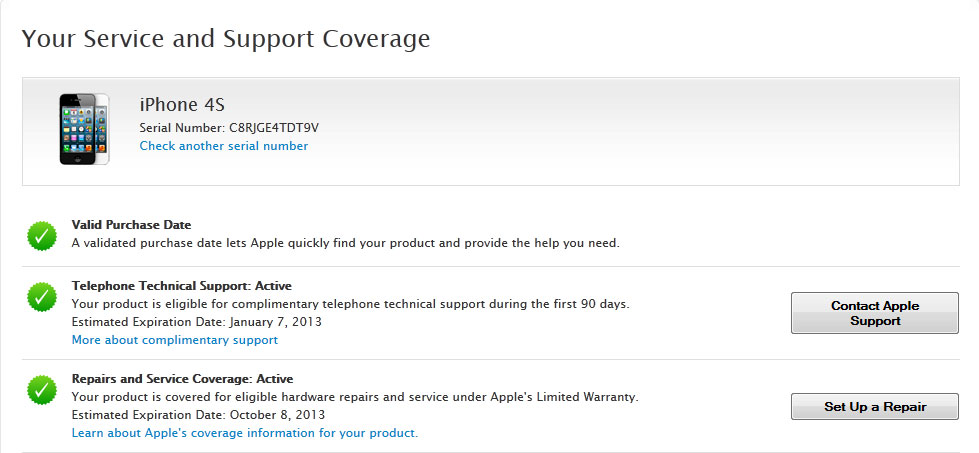The width and height of the screenshot is (979, 453).
Task: Click the October 8, 2013 expiration date line
Action: tap(198, 415)
